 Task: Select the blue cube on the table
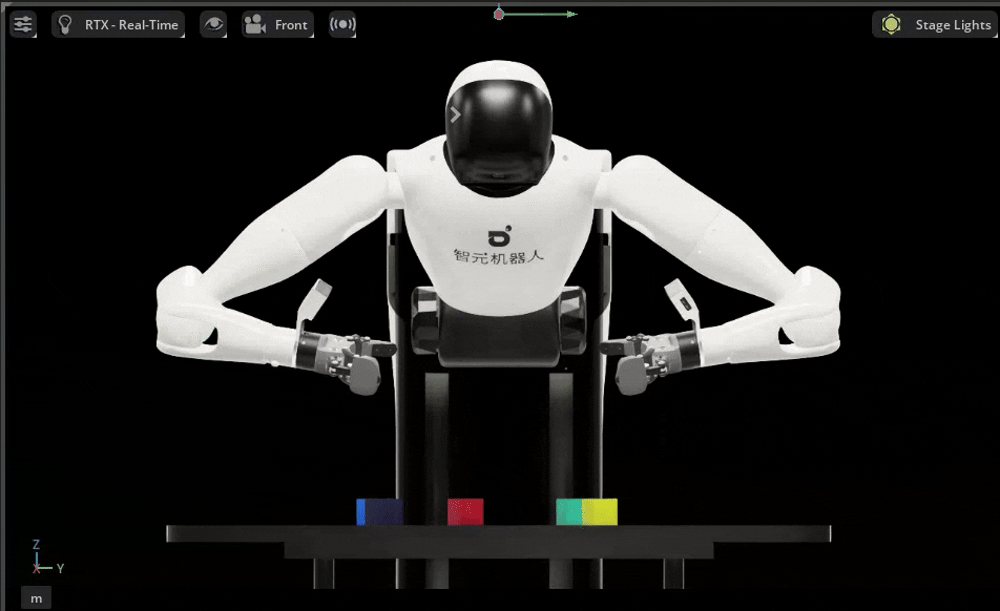coord(379,512)
